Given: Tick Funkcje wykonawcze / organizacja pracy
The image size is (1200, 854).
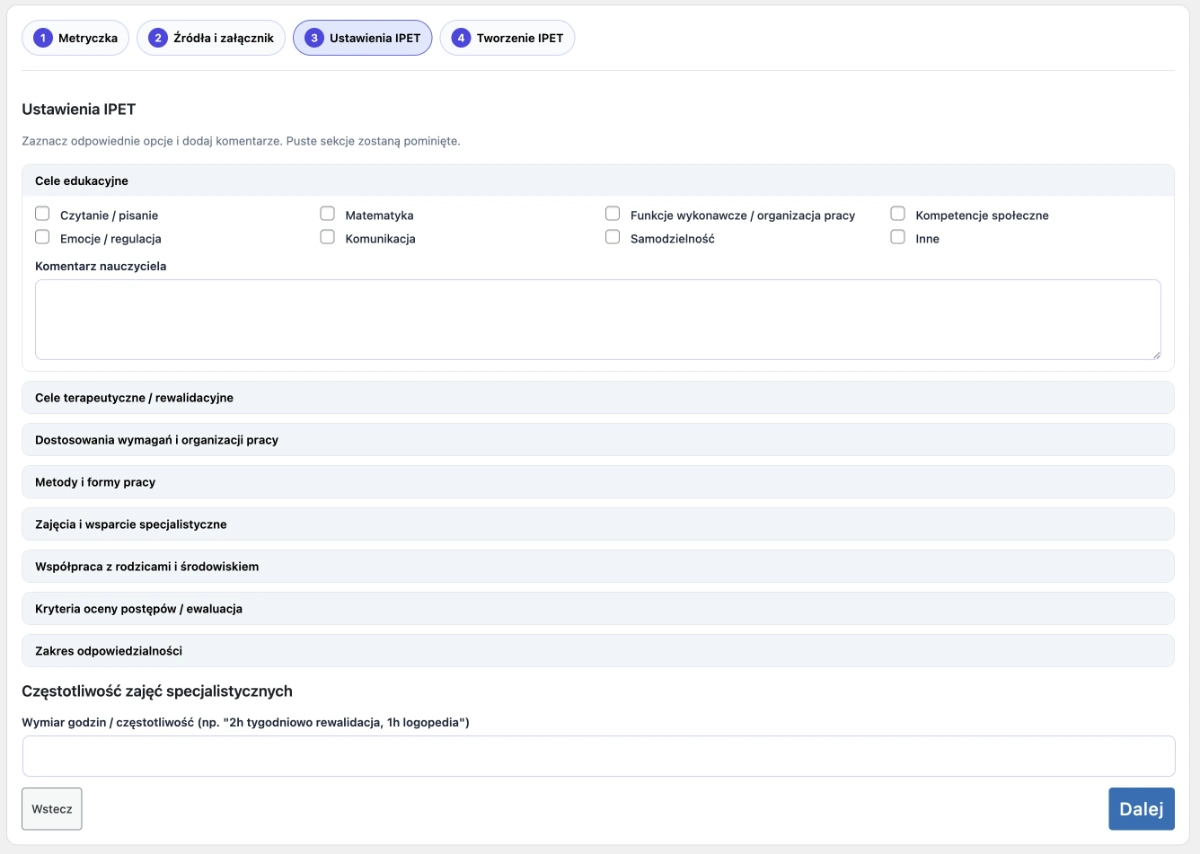Looking at the screenshot, I should click(612, 214).
